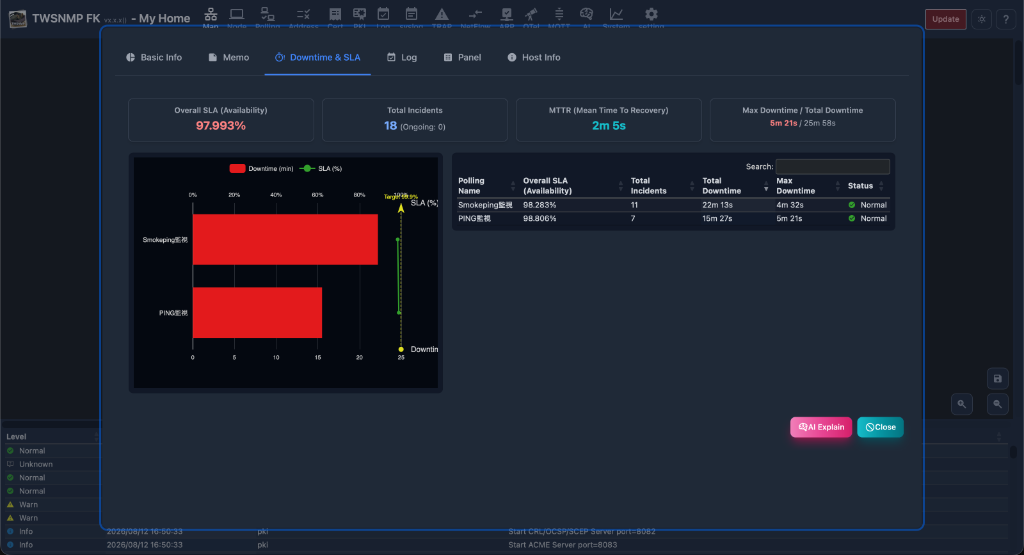Sort table by Polling Name column
Image resolution: width=1024 pixels, height=555 pixels.
tap(487, 185)
